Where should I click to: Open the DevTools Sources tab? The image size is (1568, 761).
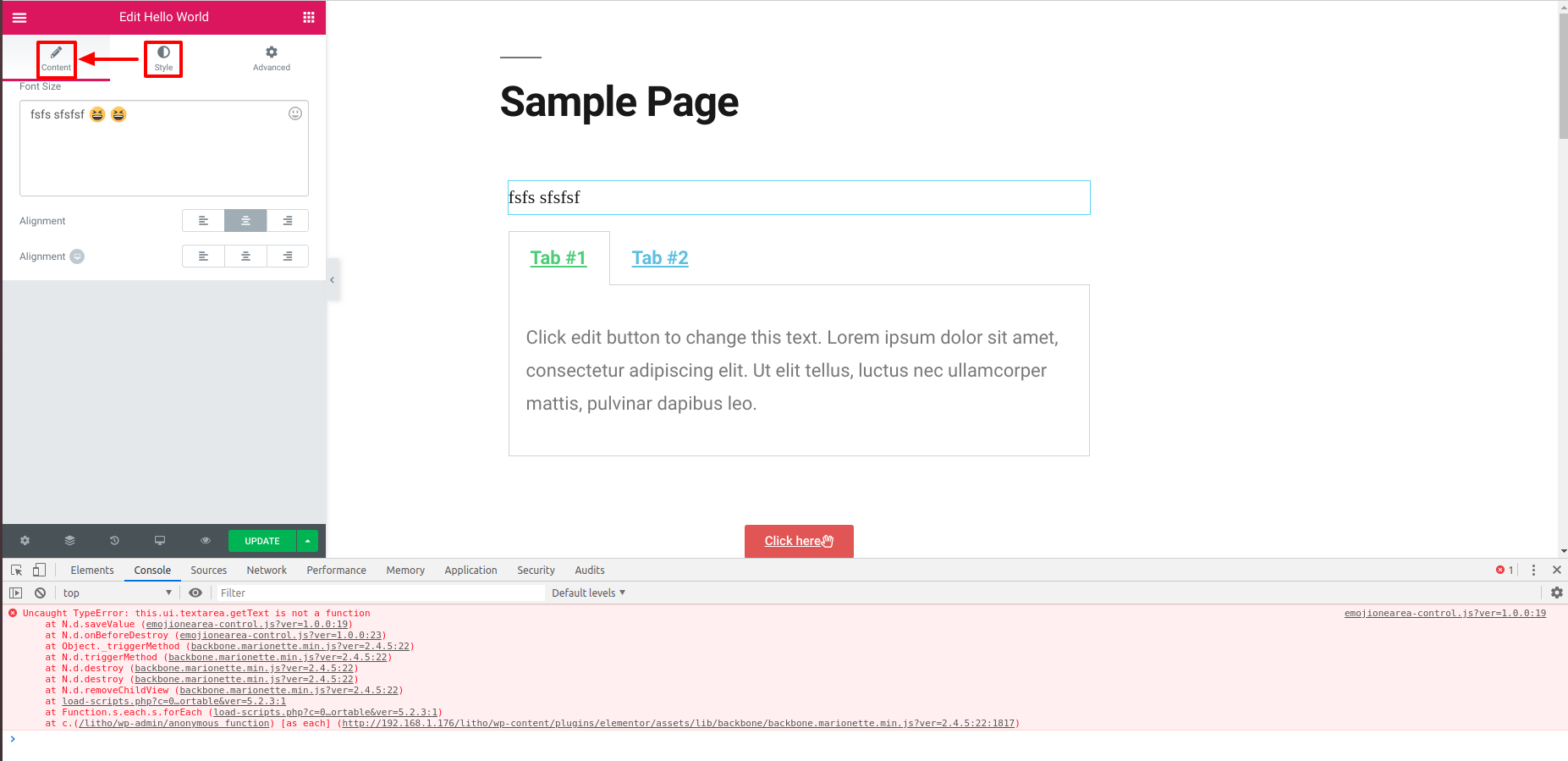point(208,570)
